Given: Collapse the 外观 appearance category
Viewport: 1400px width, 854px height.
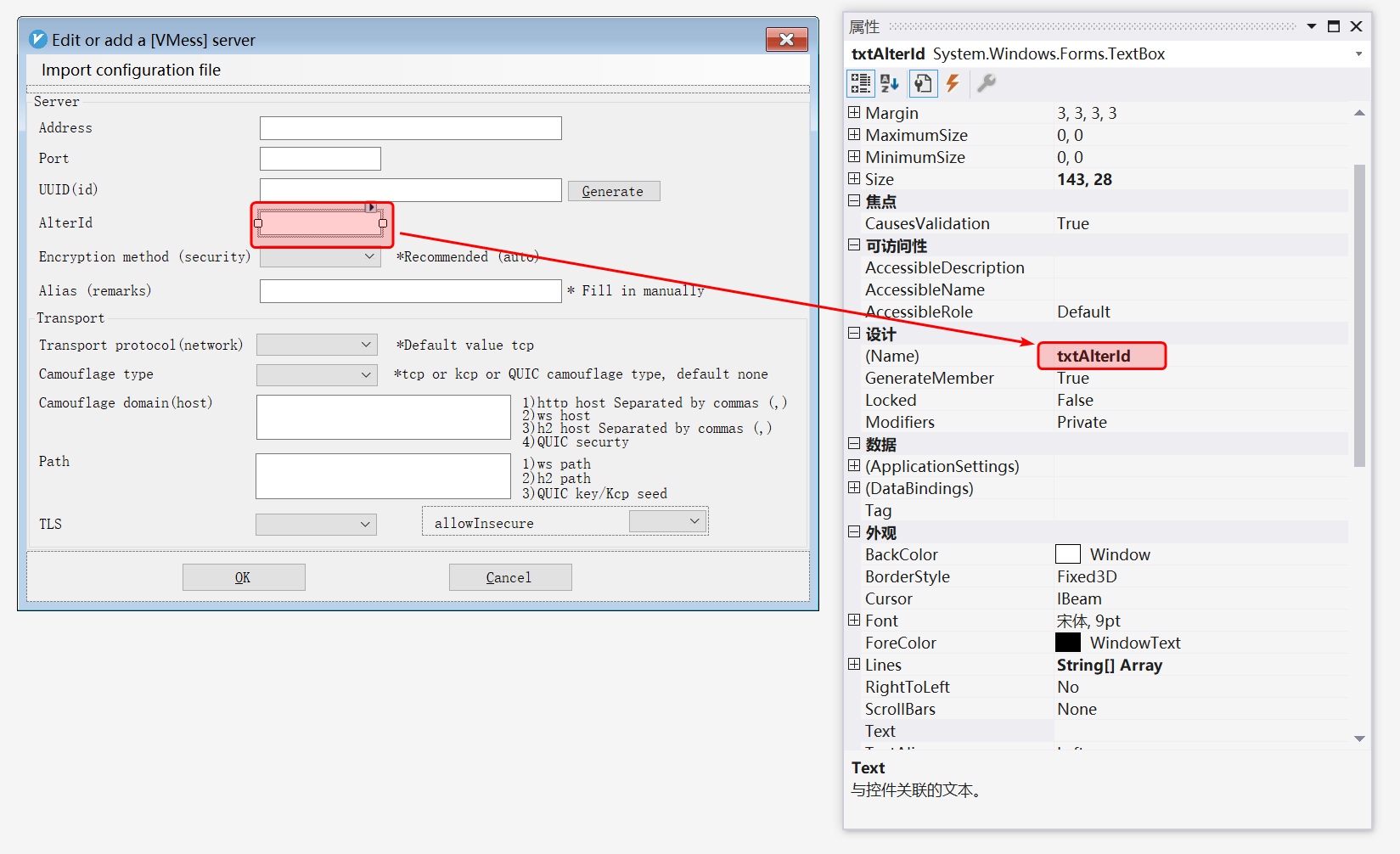Looking at the screenshot, I should tap(854, 532).
